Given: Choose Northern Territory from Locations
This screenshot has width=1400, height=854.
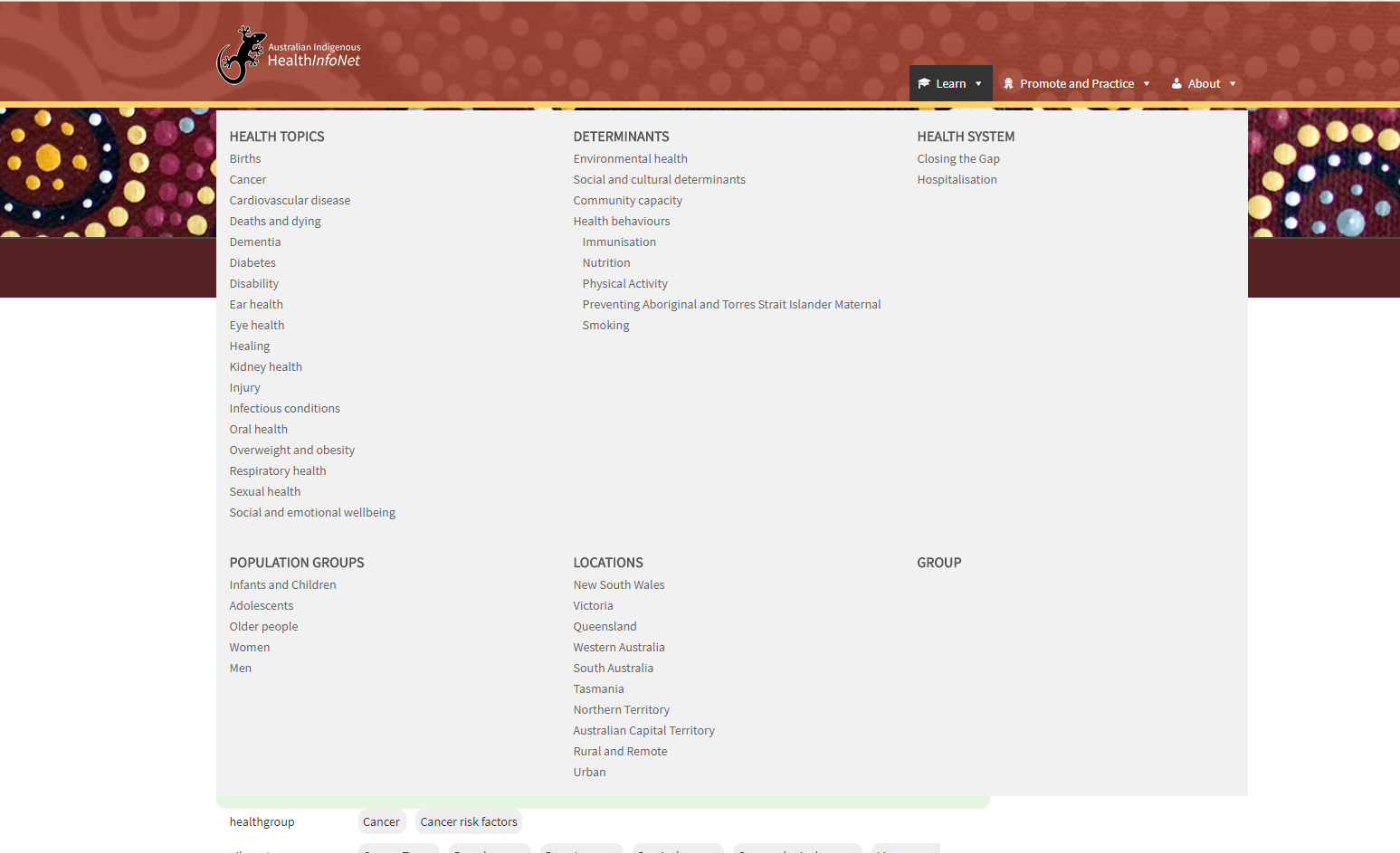Looking at the screenshot, I should (x=621, y=710).
